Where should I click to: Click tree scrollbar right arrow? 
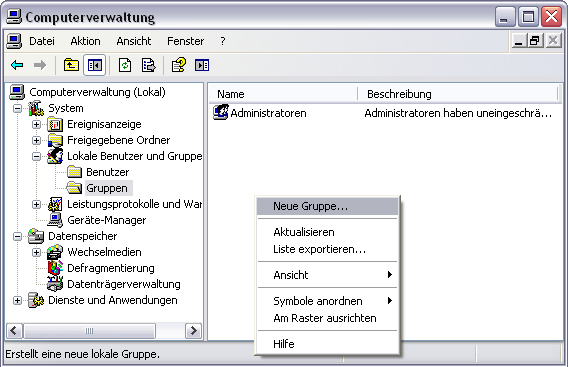click(193, 330)
